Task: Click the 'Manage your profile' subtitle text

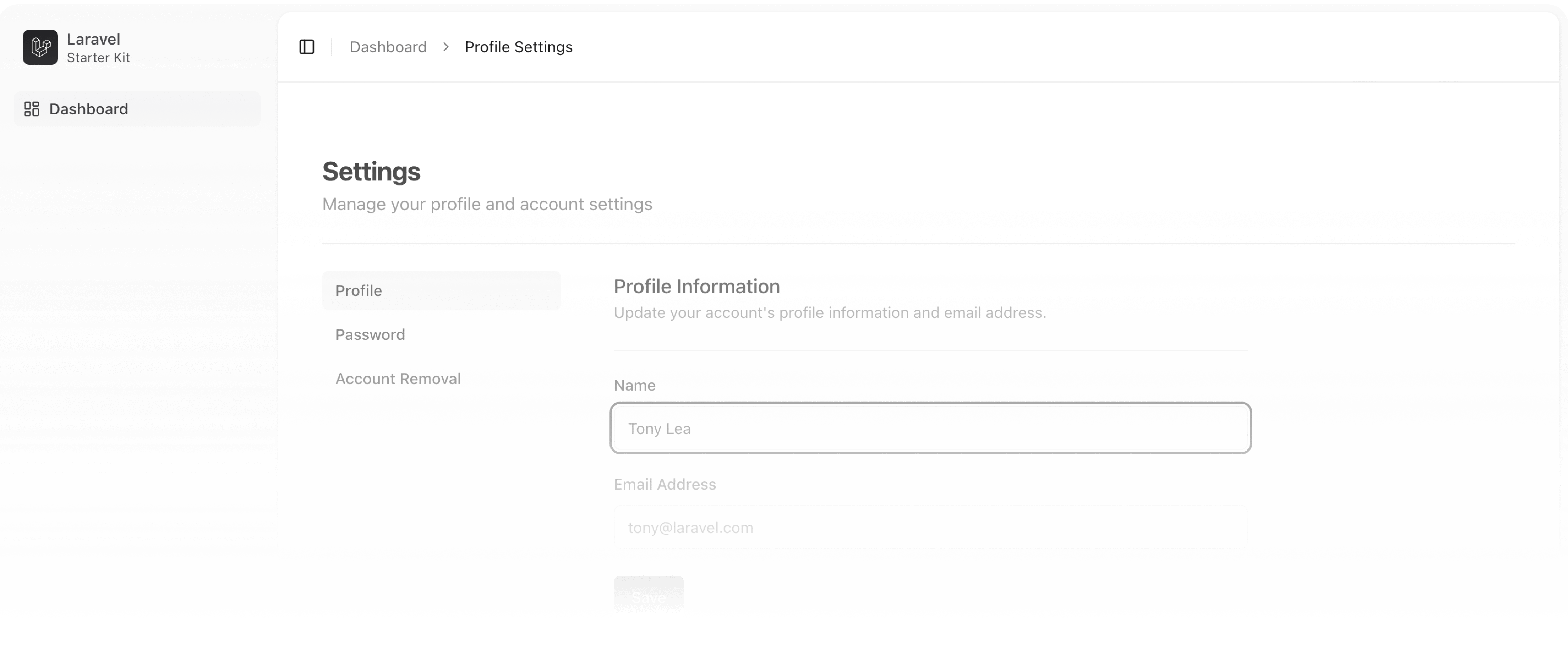Action: point(487,204)
